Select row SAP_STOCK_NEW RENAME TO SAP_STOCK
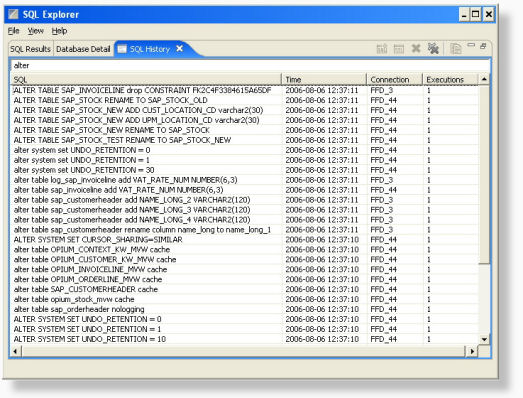This screenshot has height=398, width=523. [245, 130]
